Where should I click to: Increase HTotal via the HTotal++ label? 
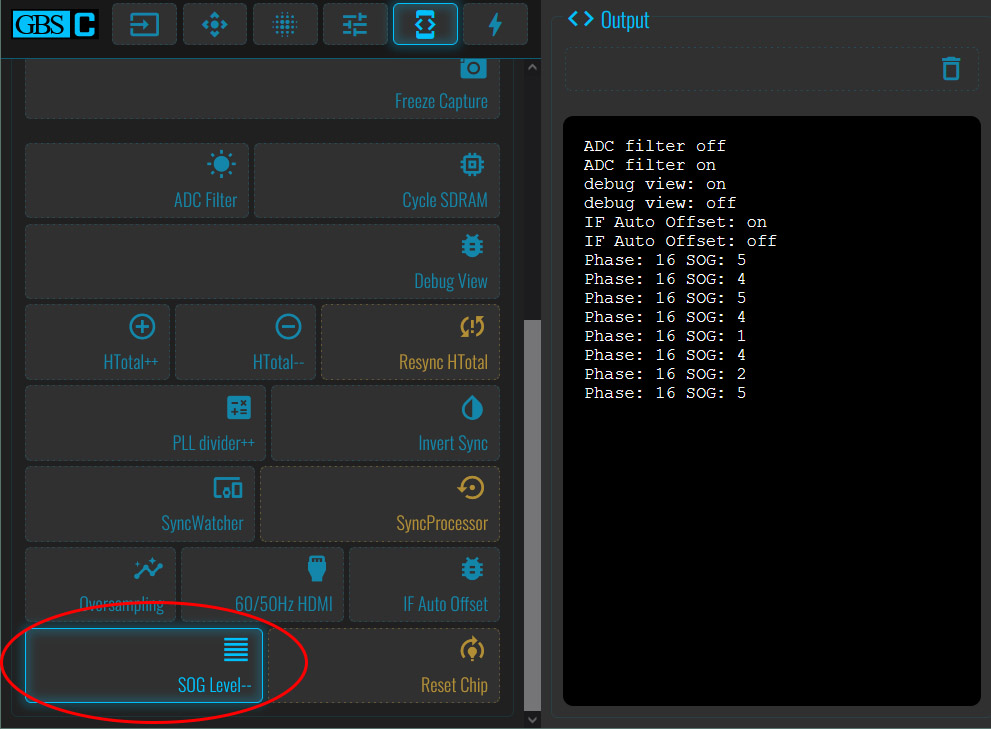(131, 362)
